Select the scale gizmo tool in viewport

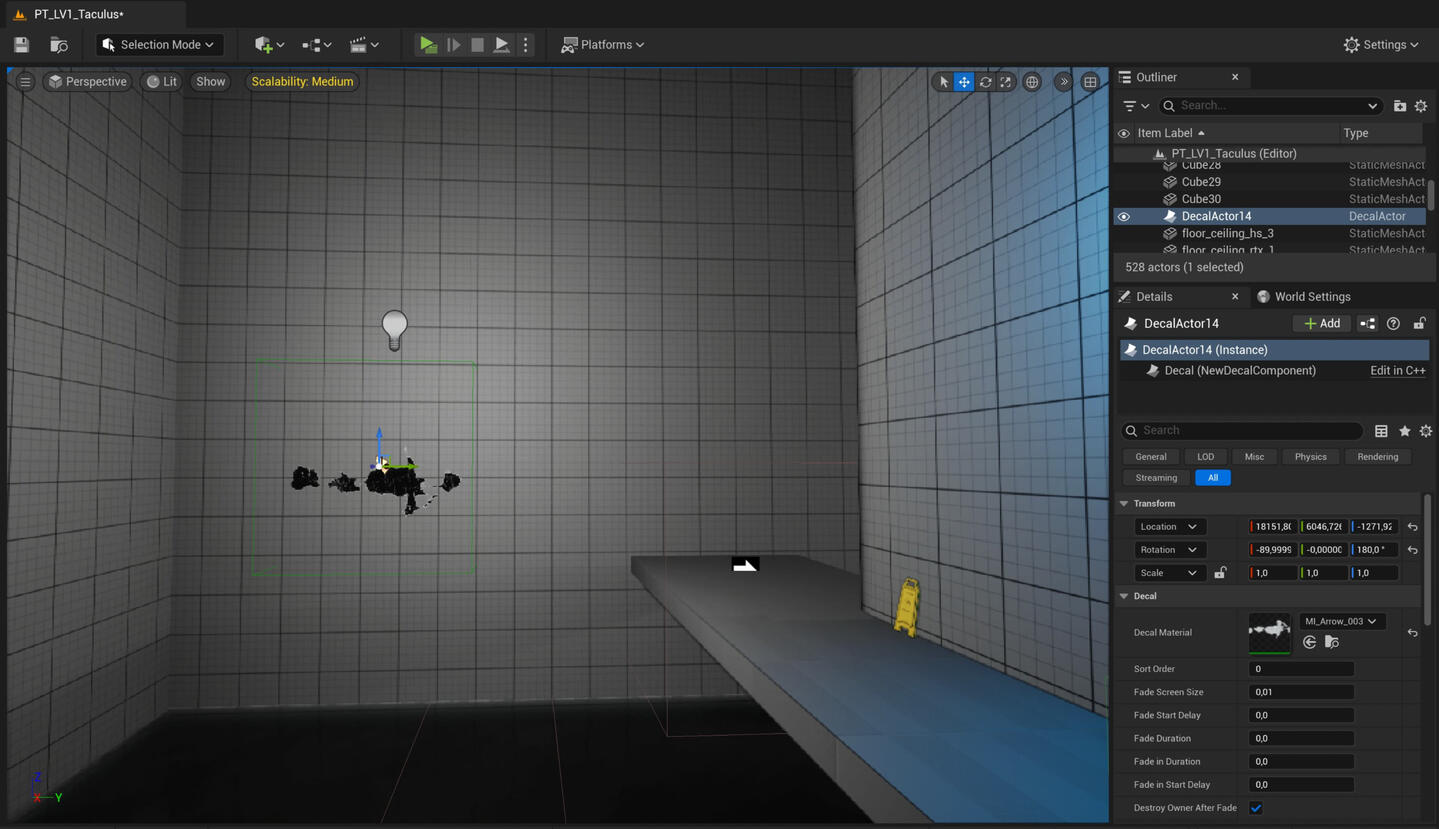tap(1006, 82)
